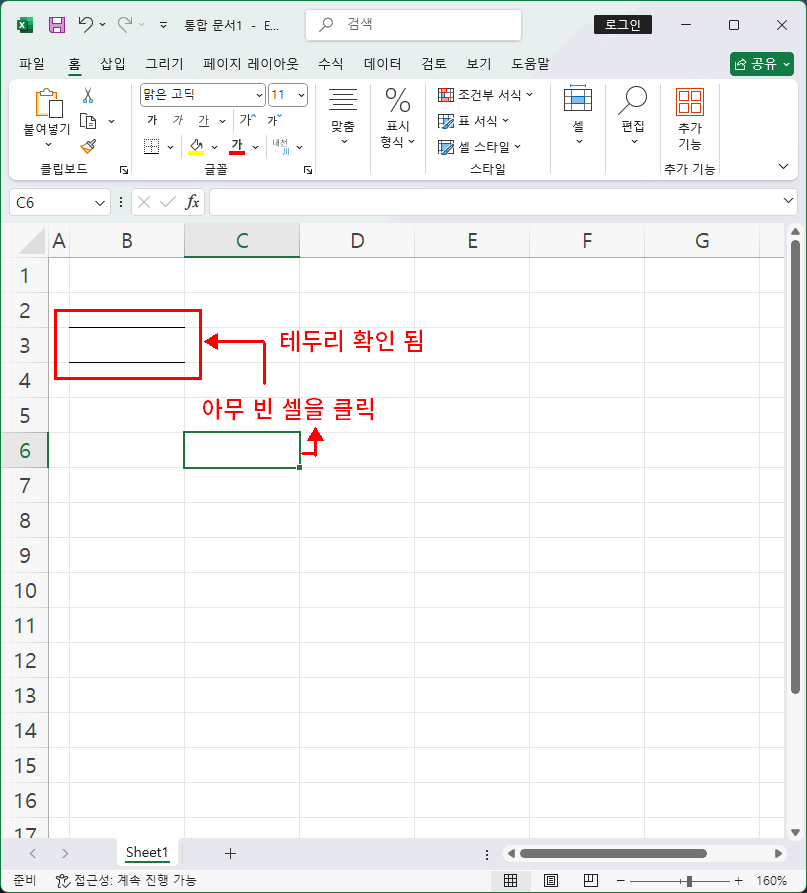Image resolution: width=807 pixels, height=893 pixels.
Task: Click the search box 검색
Action: (413, 24)
